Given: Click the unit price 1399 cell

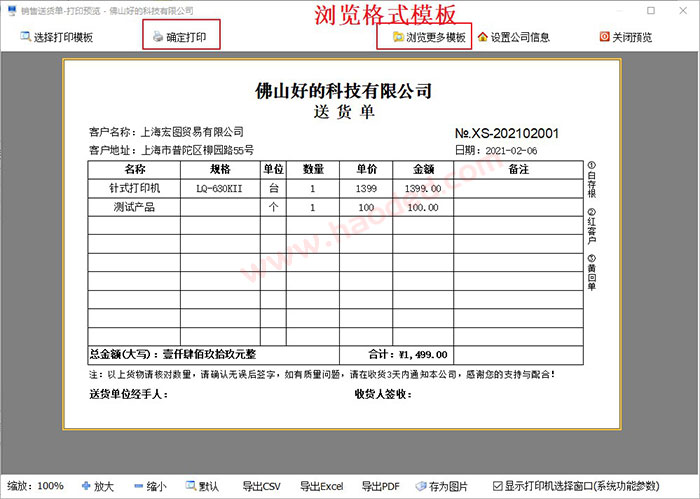Looking at the screenshot, I should (x=366, y=189).
